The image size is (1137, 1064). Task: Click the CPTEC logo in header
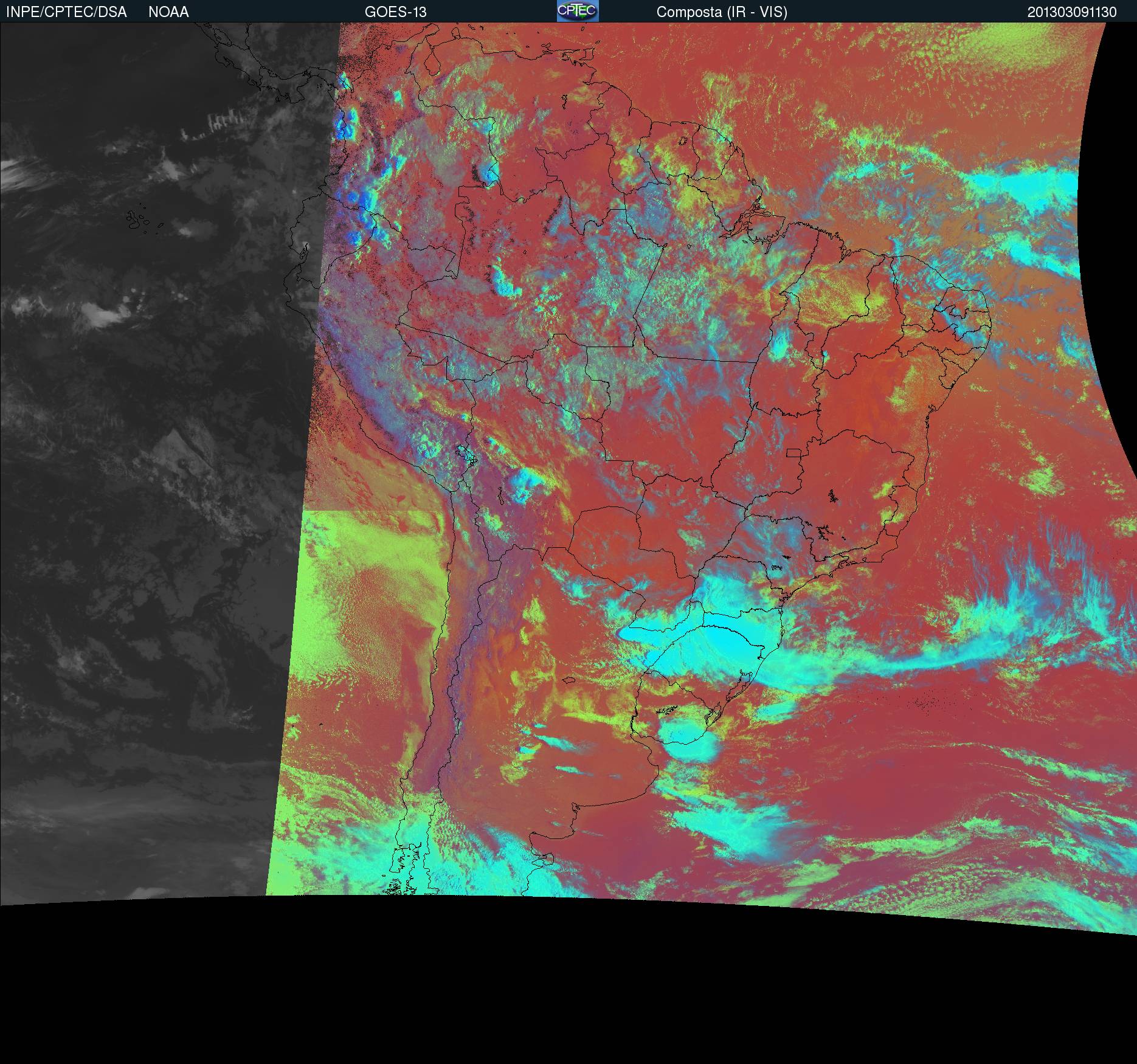point(578,11)
